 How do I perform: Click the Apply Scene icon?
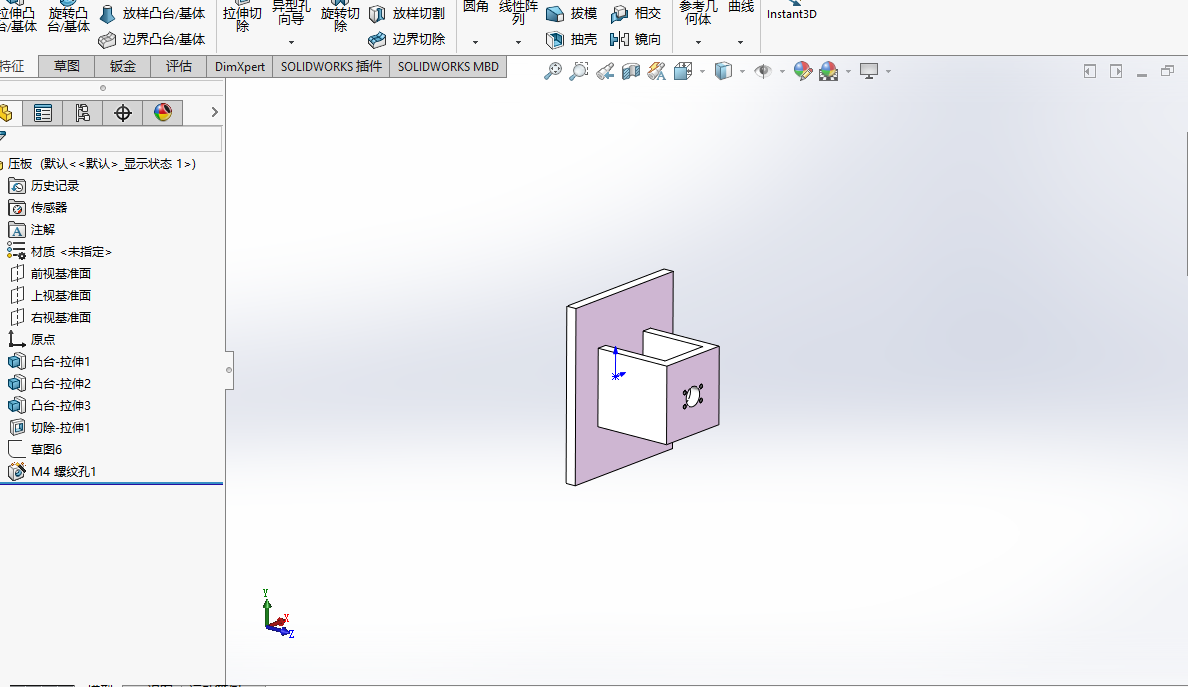[828, 71]
